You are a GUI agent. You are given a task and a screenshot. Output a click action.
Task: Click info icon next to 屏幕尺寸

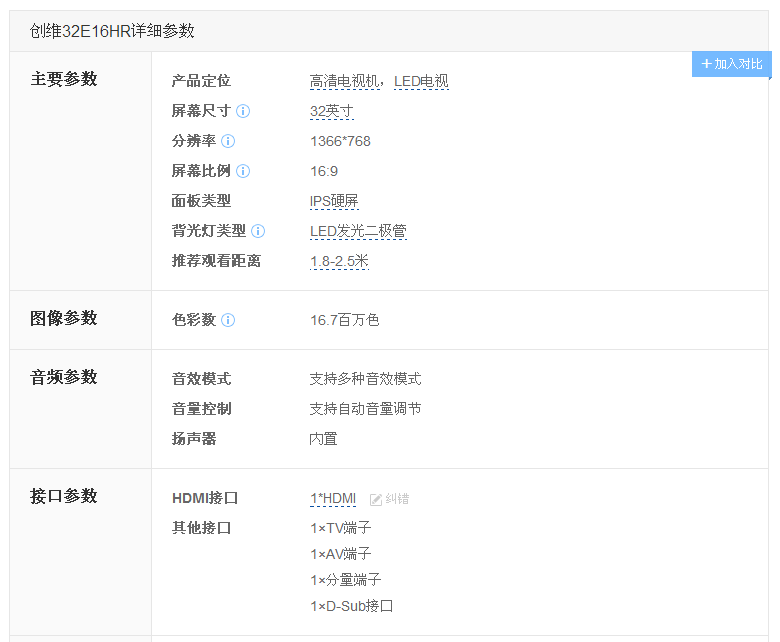coord(243,111)
